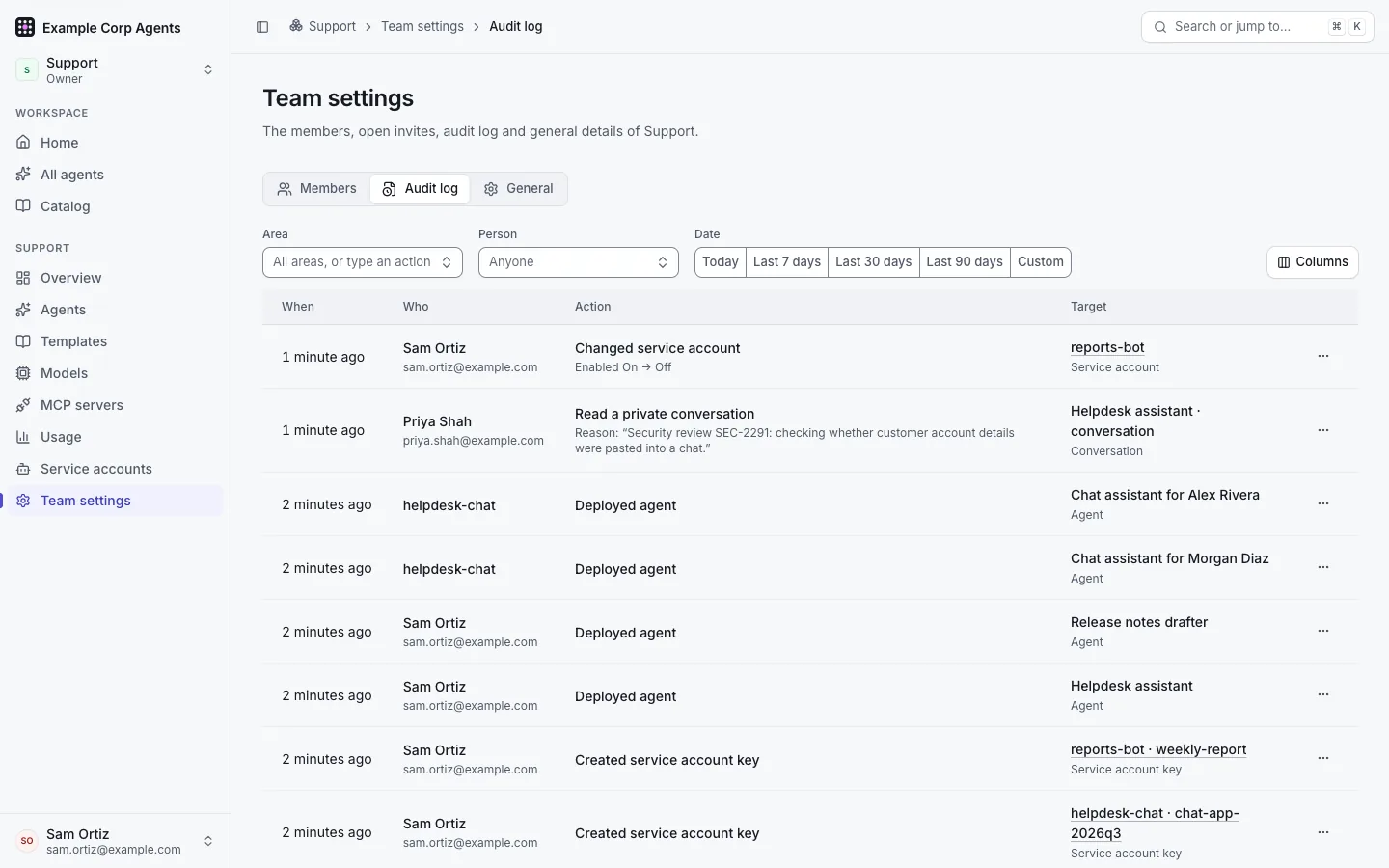Click the Example Corp Agents logo icon
The image size is (1389, 868).
tap(25, 27)
